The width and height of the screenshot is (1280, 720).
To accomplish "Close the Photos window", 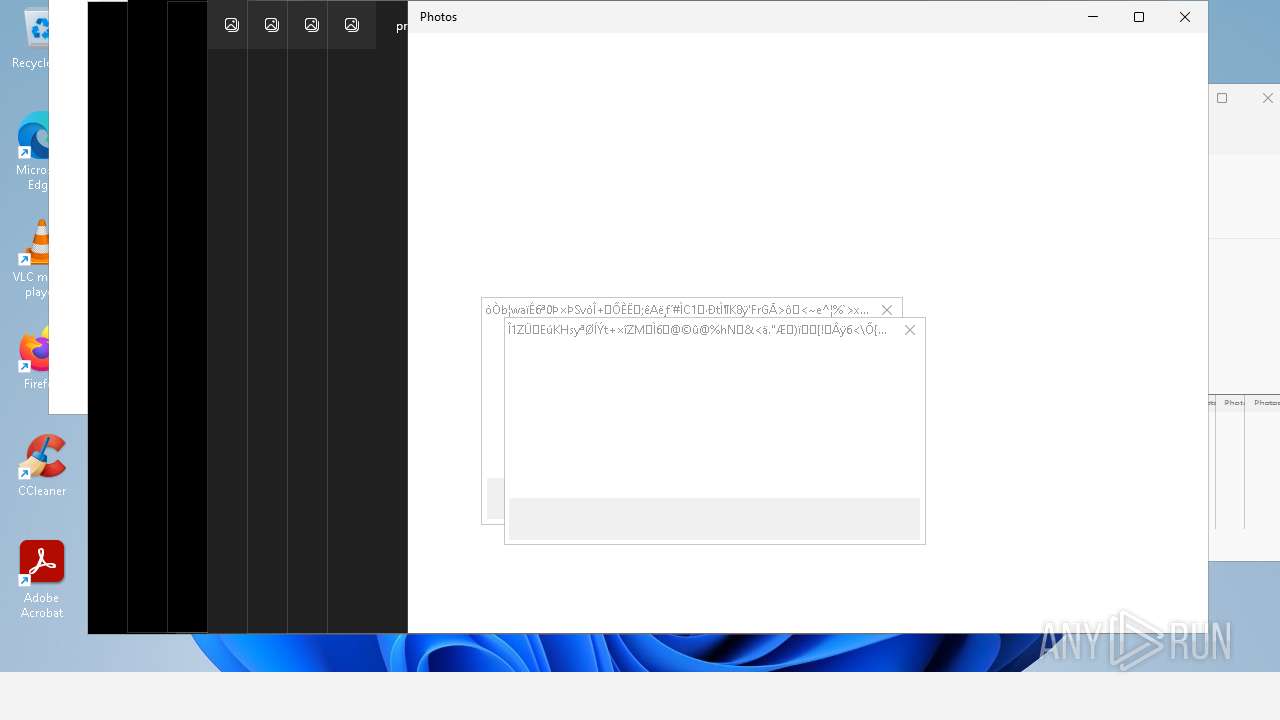I will tap(1185, 17).
